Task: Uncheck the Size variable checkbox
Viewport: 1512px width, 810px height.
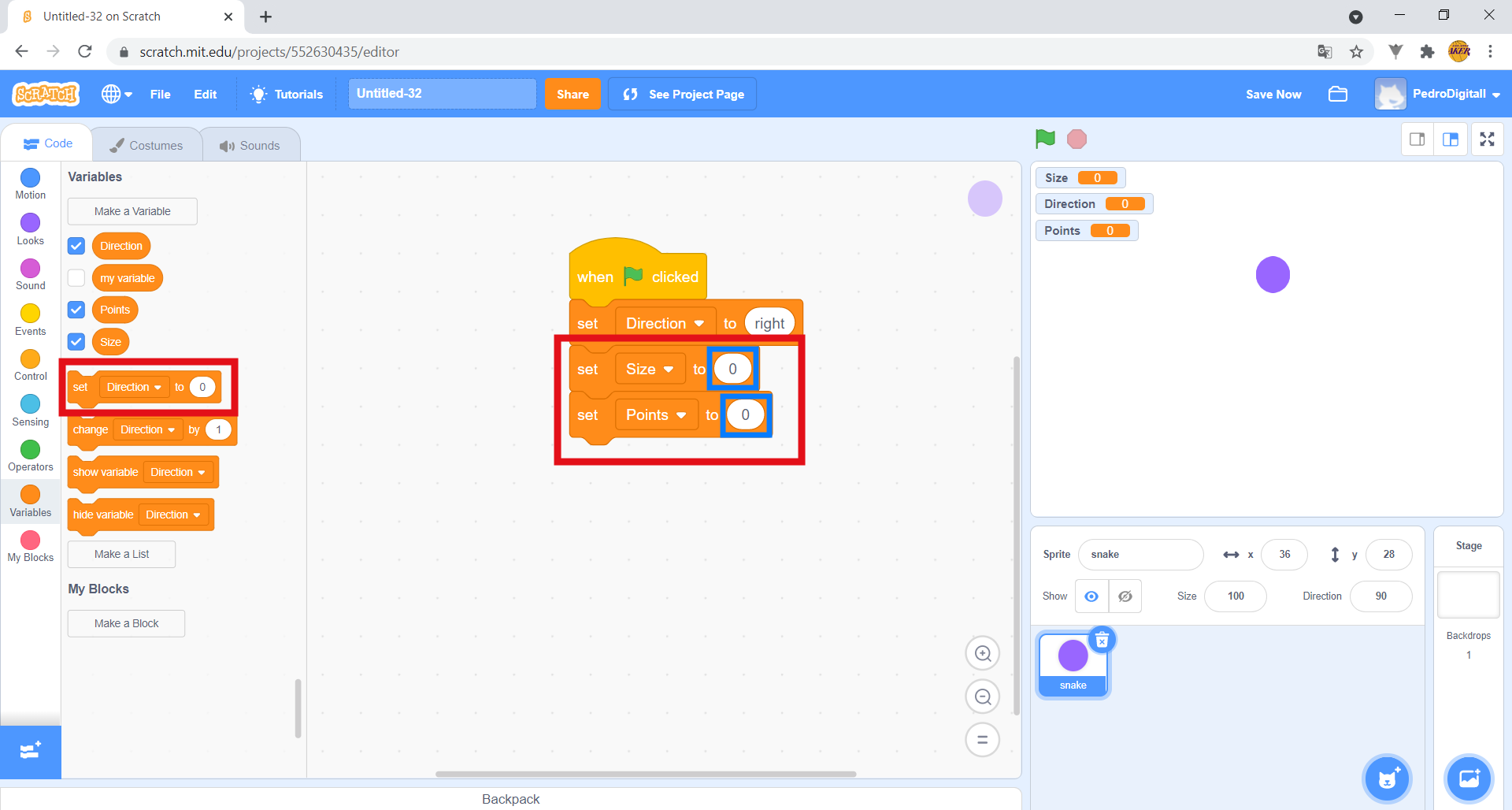Action: pyautogui.click(x=76, y=342)
